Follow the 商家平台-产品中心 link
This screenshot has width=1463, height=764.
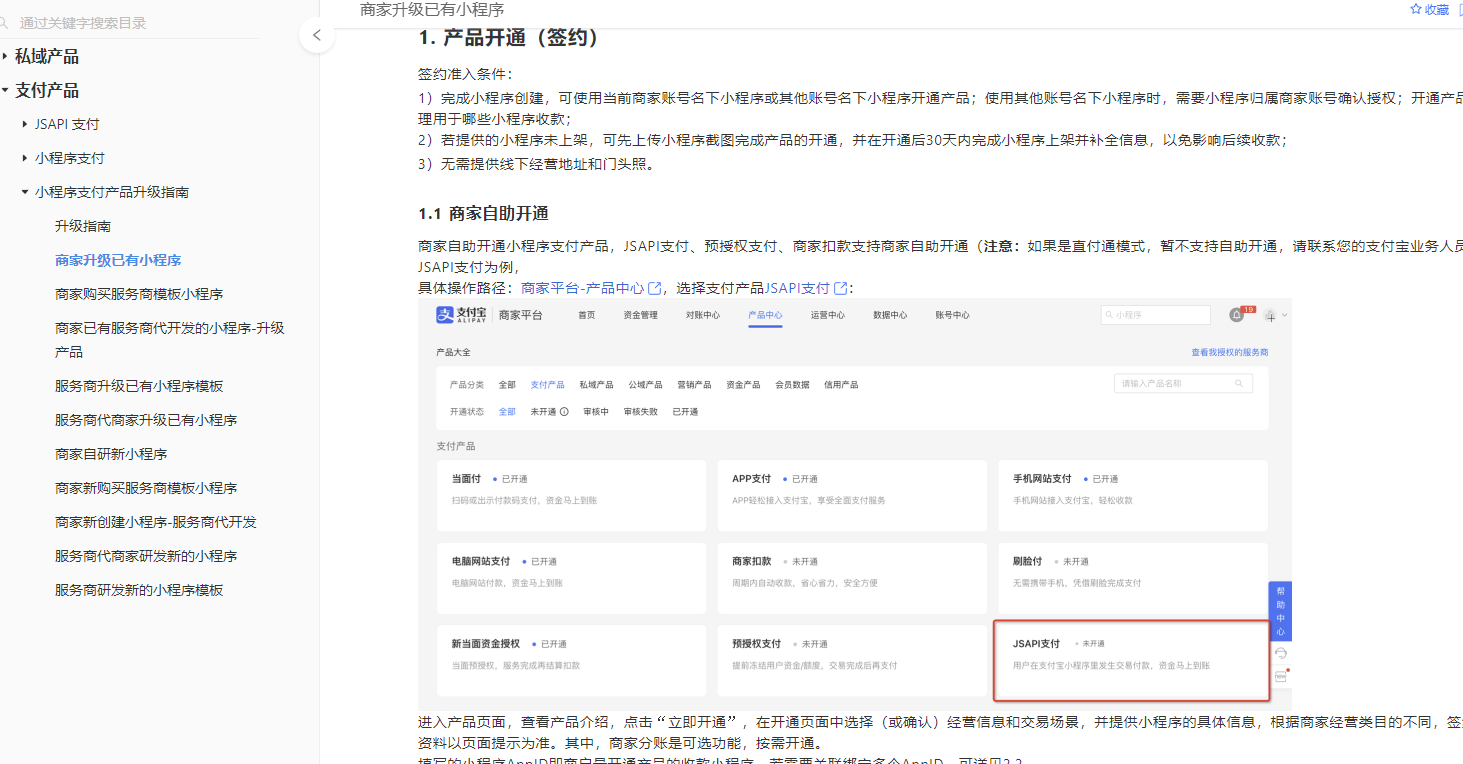(x=583, y=288)
